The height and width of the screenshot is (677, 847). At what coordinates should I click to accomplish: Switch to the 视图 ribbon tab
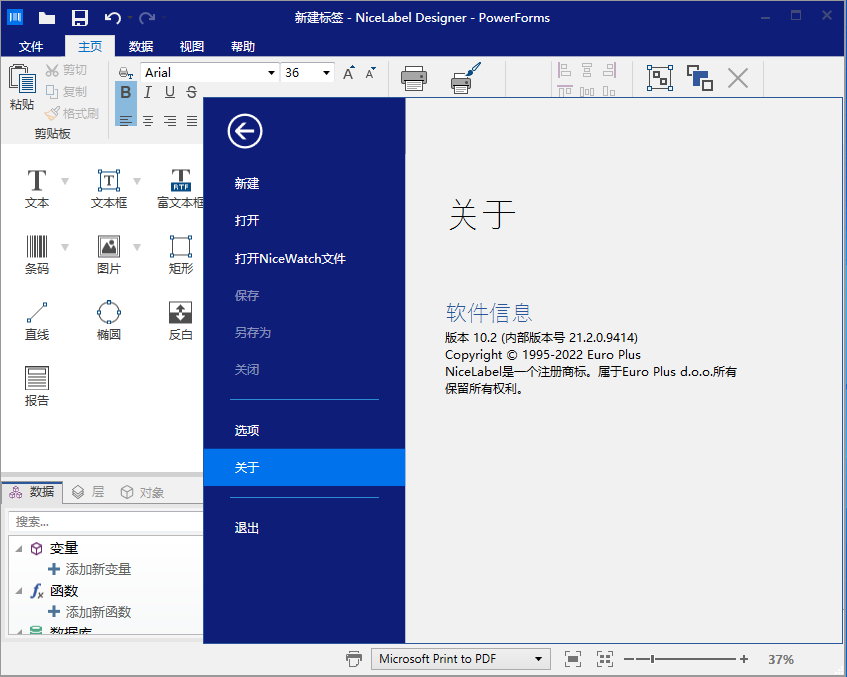[x=192, y=46]
